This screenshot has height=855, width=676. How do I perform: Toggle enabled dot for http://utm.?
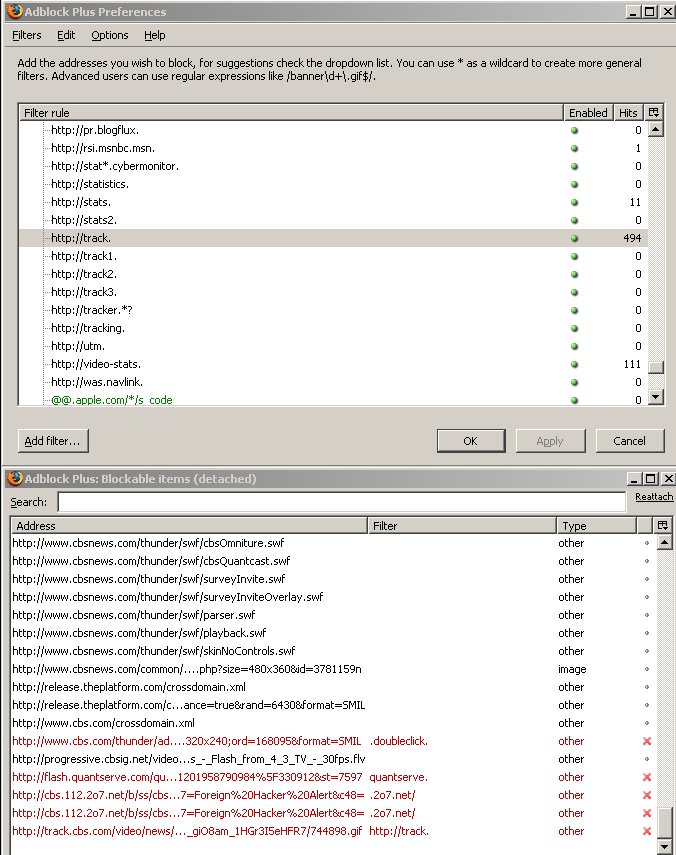(574, 346)
